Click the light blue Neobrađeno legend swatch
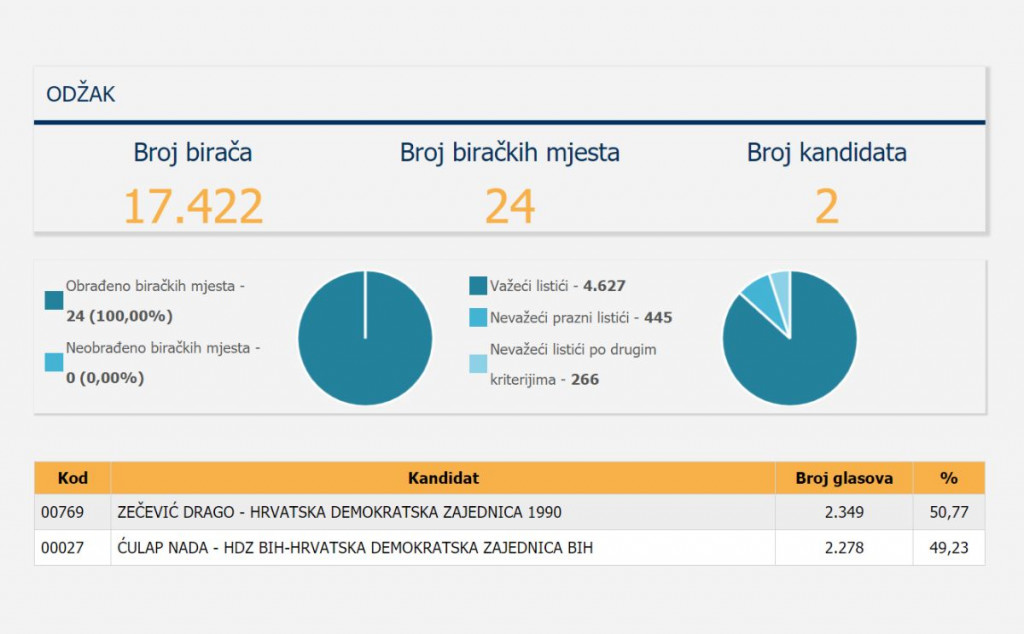Viewport: 1024px width, 634px height. pos(54,362)
